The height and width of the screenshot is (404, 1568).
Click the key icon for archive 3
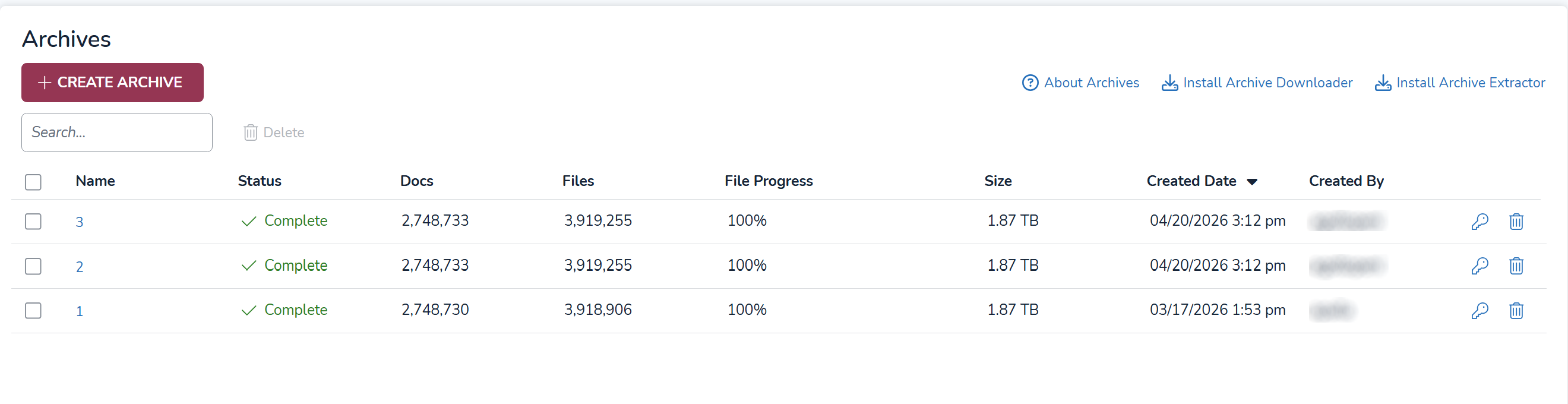[x=1480, y=222]
